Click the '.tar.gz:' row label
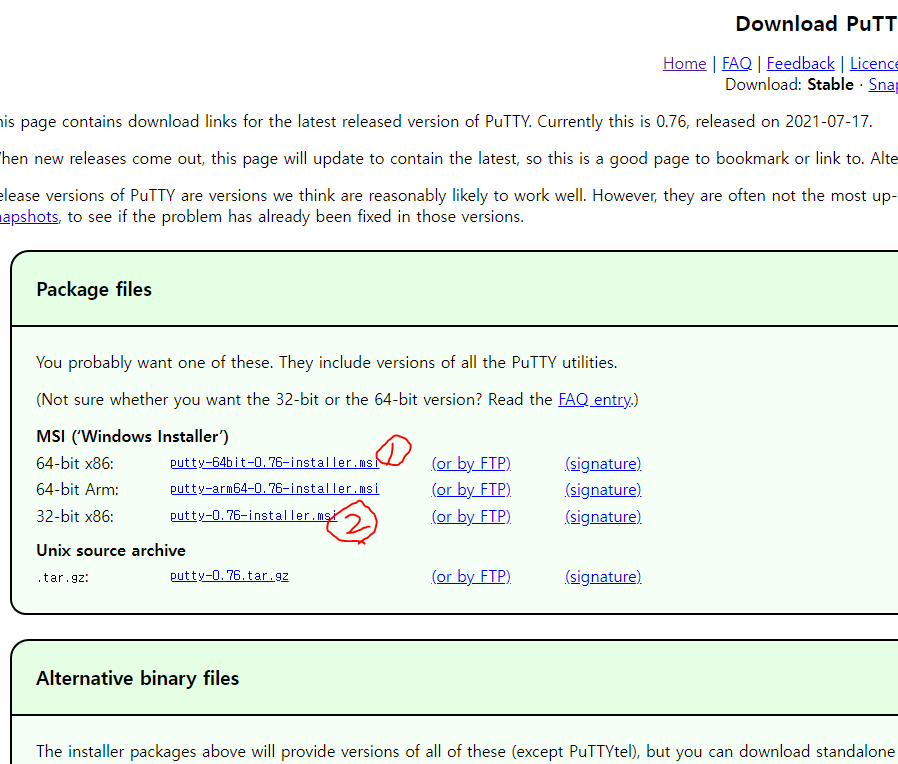The width and height of the screenshot is (898, 764). [x=62, y=578]
